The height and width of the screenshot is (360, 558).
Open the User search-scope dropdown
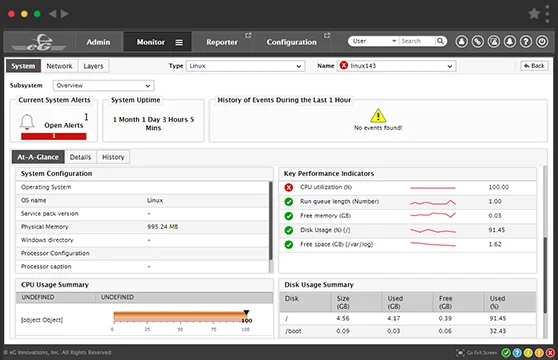(374, 41)
